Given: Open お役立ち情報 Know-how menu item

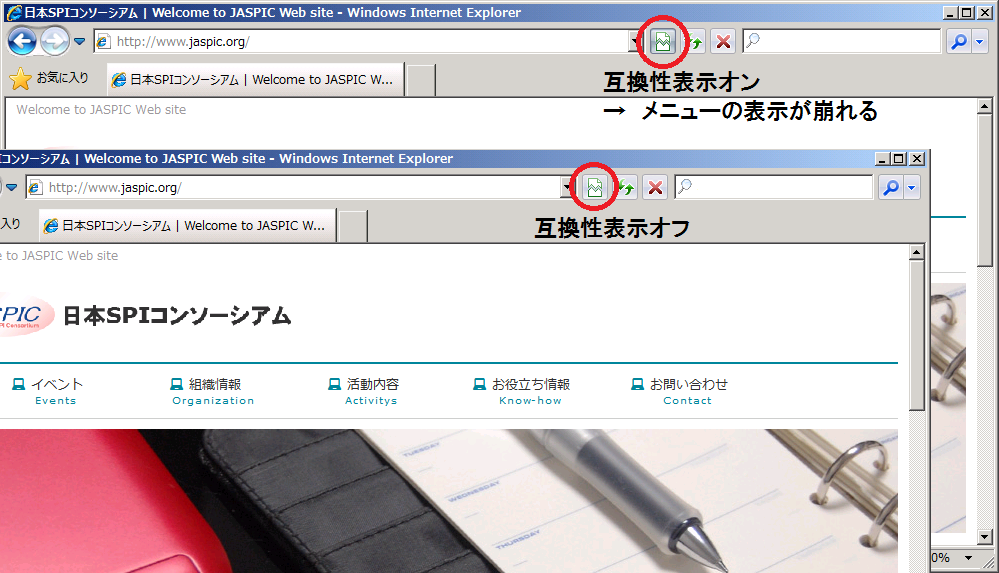Looking at the screenshot, I should click(522, 391).
